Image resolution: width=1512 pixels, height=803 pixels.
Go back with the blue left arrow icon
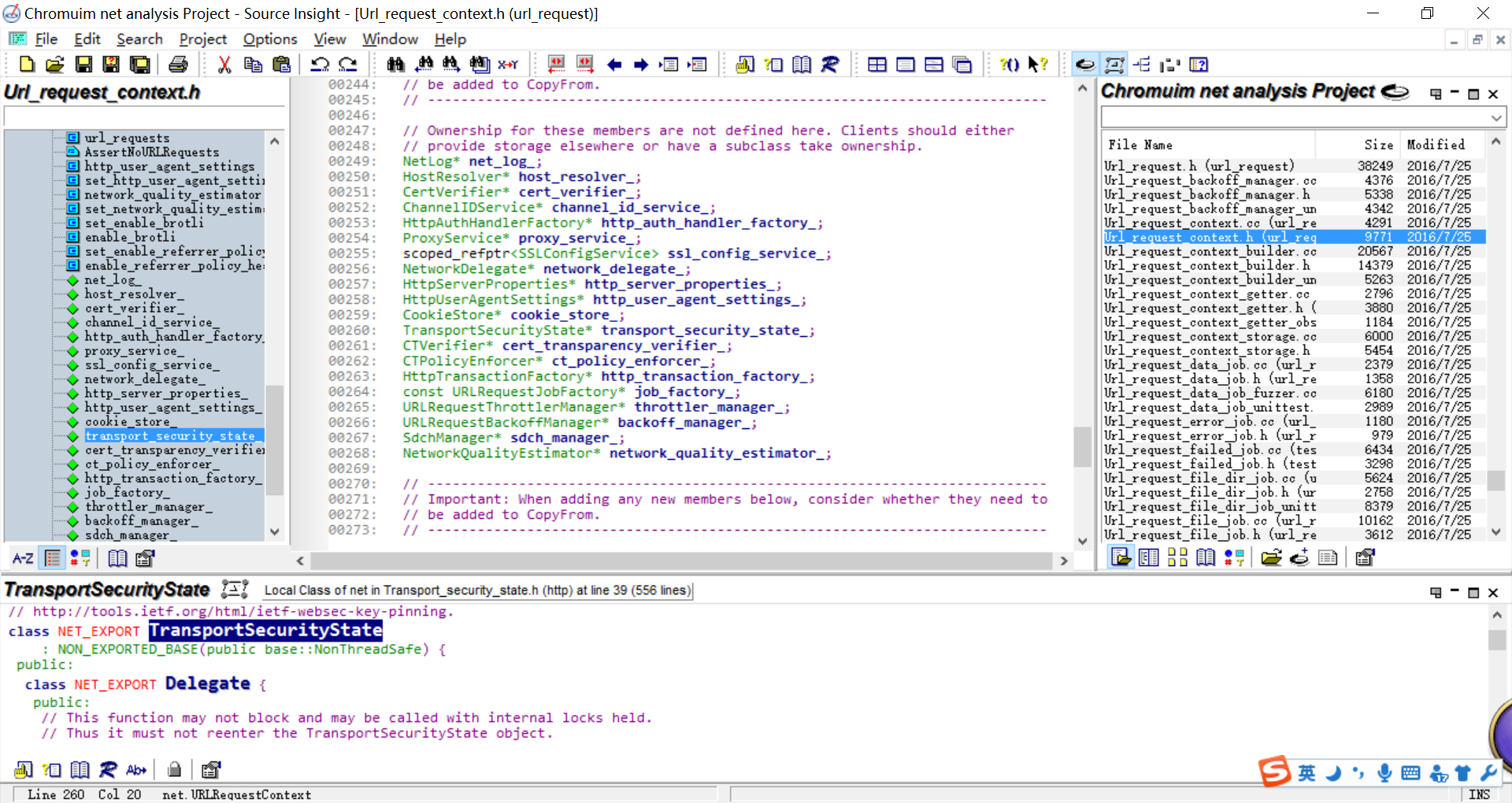coord(614,65)
